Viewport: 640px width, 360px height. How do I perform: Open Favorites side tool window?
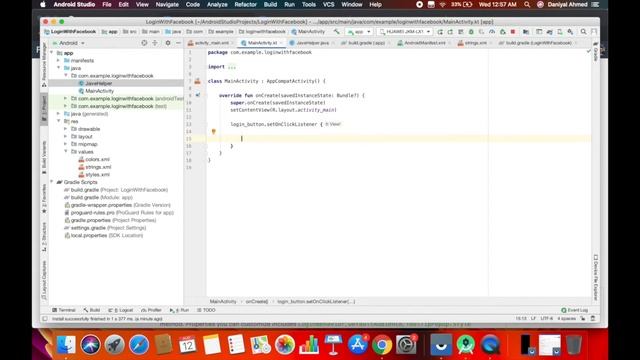[x=44, y=198]
